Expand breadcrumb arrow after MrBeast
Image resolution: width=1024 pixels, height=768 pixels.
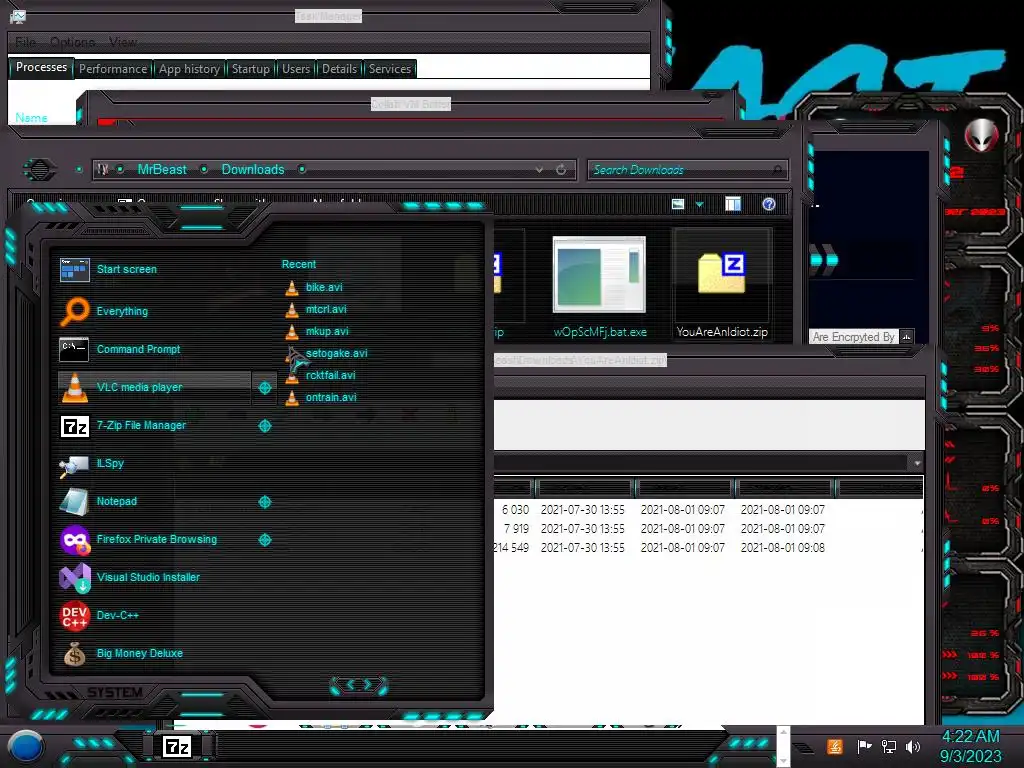[204, 169]
